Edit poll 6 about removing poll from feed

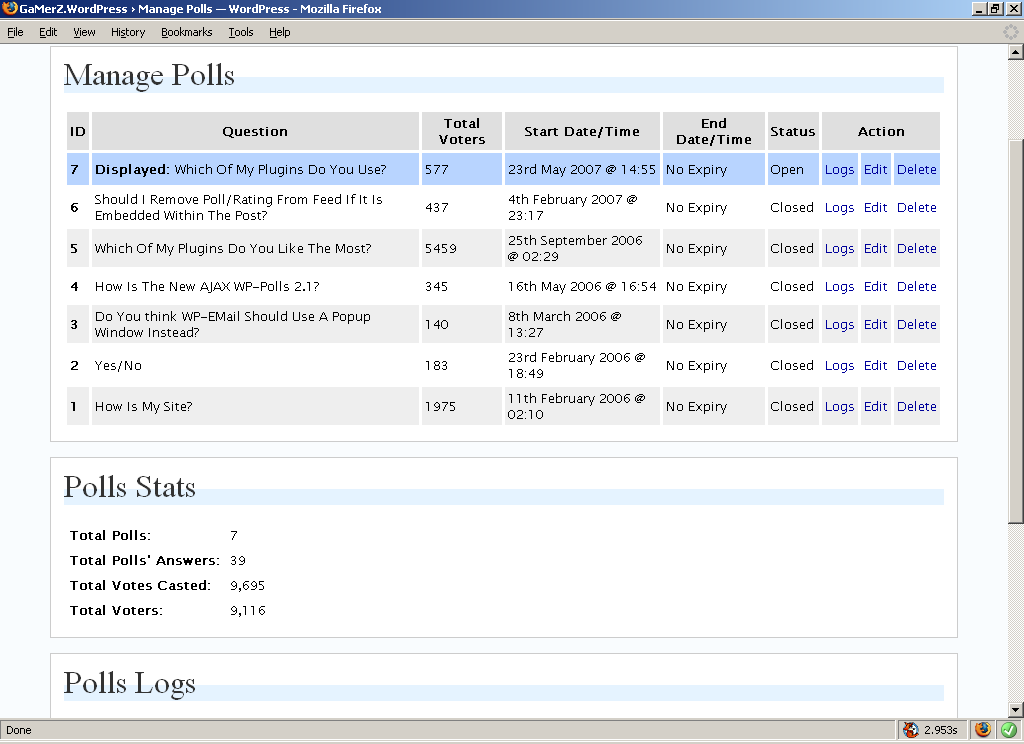point(875,208)
